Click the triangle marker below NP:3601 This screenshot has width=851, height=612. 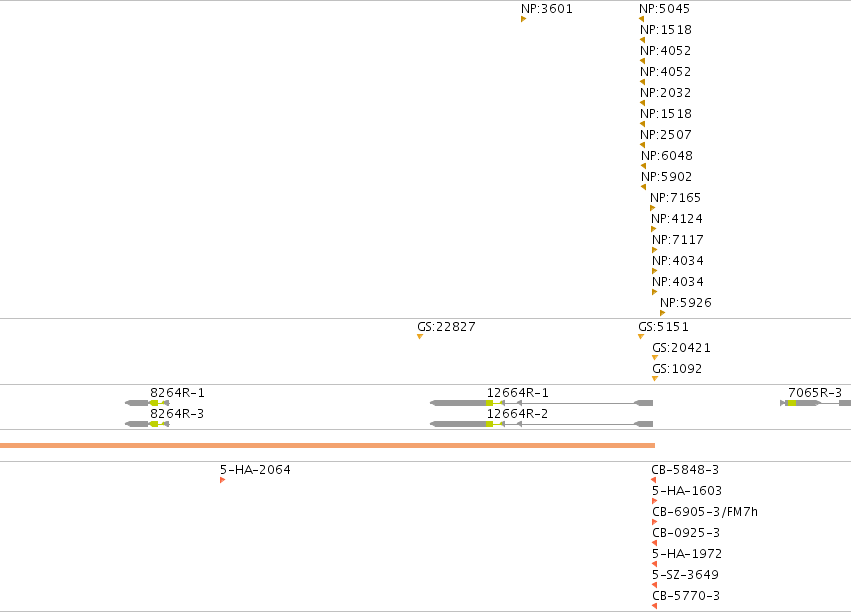pyautogui.click(x=523, y=19)
